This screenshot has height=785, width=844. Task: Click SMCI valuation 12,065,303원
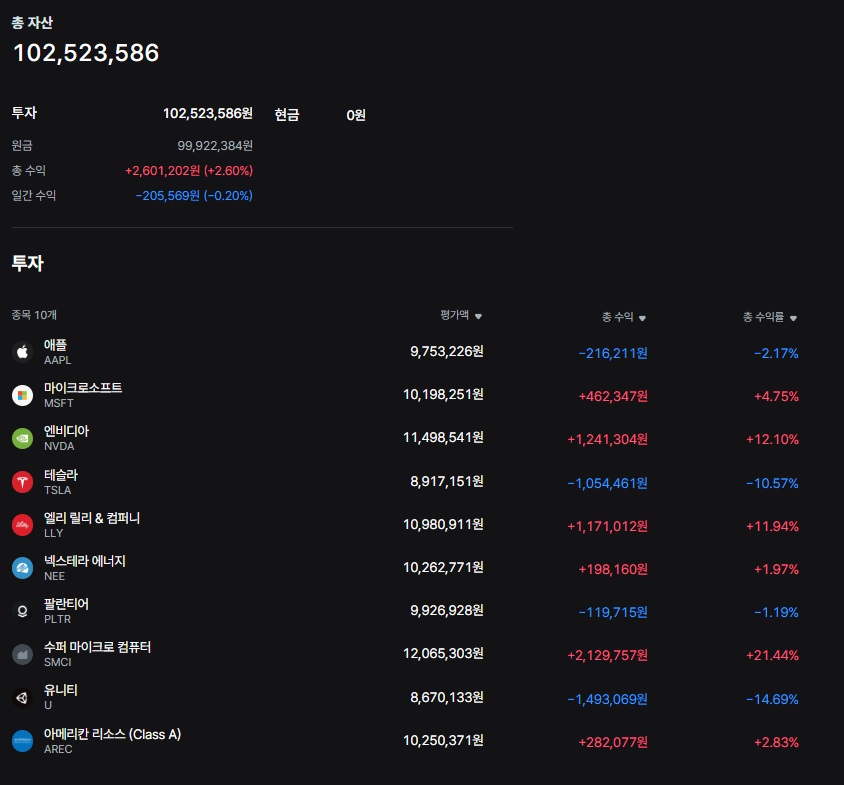pyautogui.click(x=444, y=654)
